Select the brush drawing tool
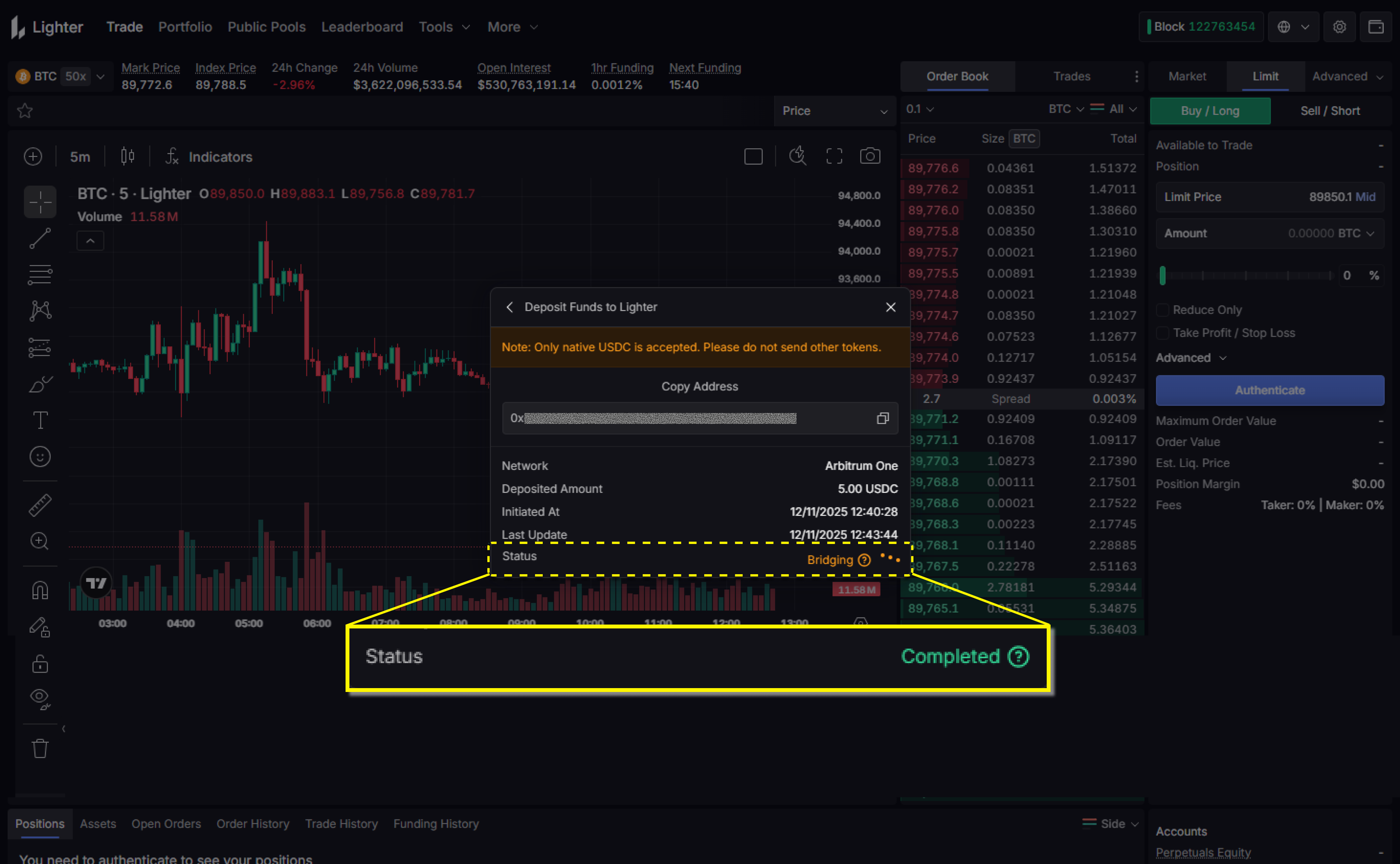 (40, 384)
